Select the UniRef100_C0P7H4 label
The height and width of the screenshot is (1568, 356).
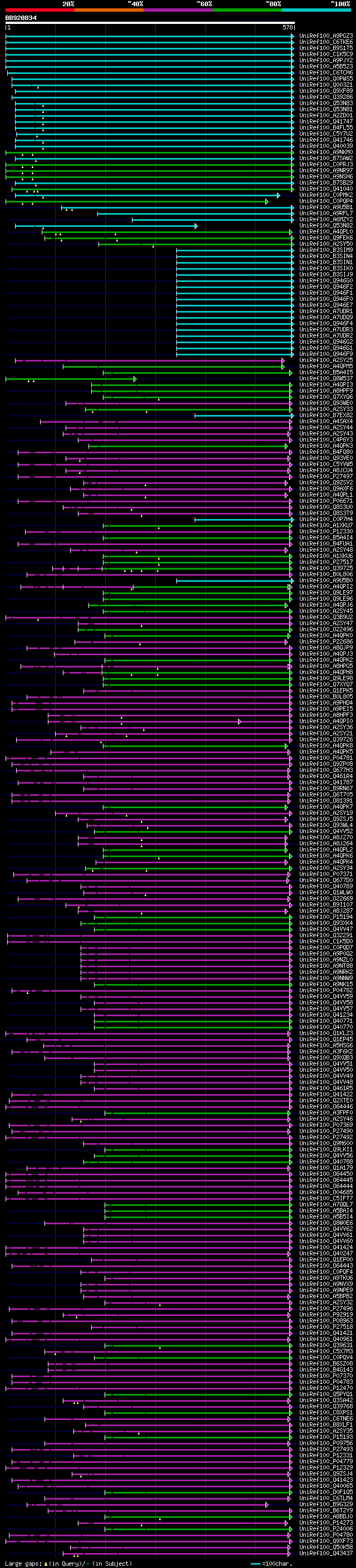[325, 520]
